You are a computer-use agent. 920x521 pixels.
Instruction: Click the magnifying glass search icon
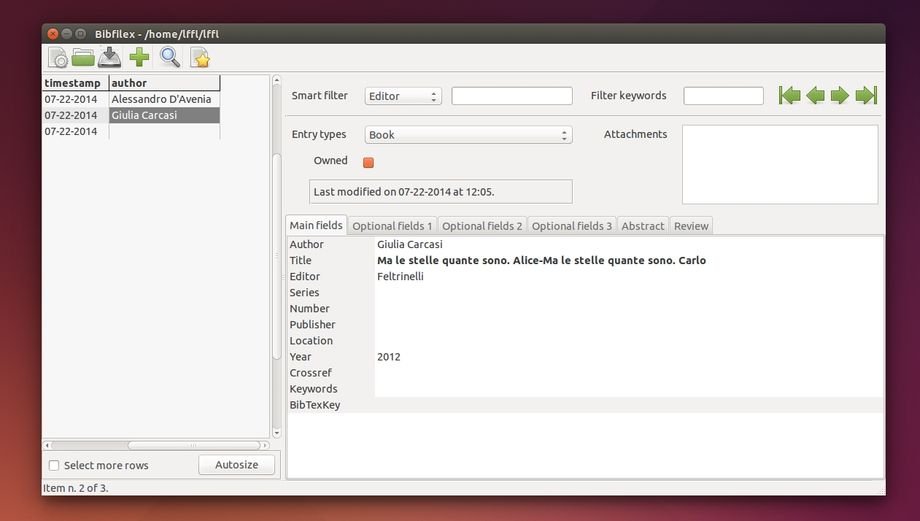[170, 58]
